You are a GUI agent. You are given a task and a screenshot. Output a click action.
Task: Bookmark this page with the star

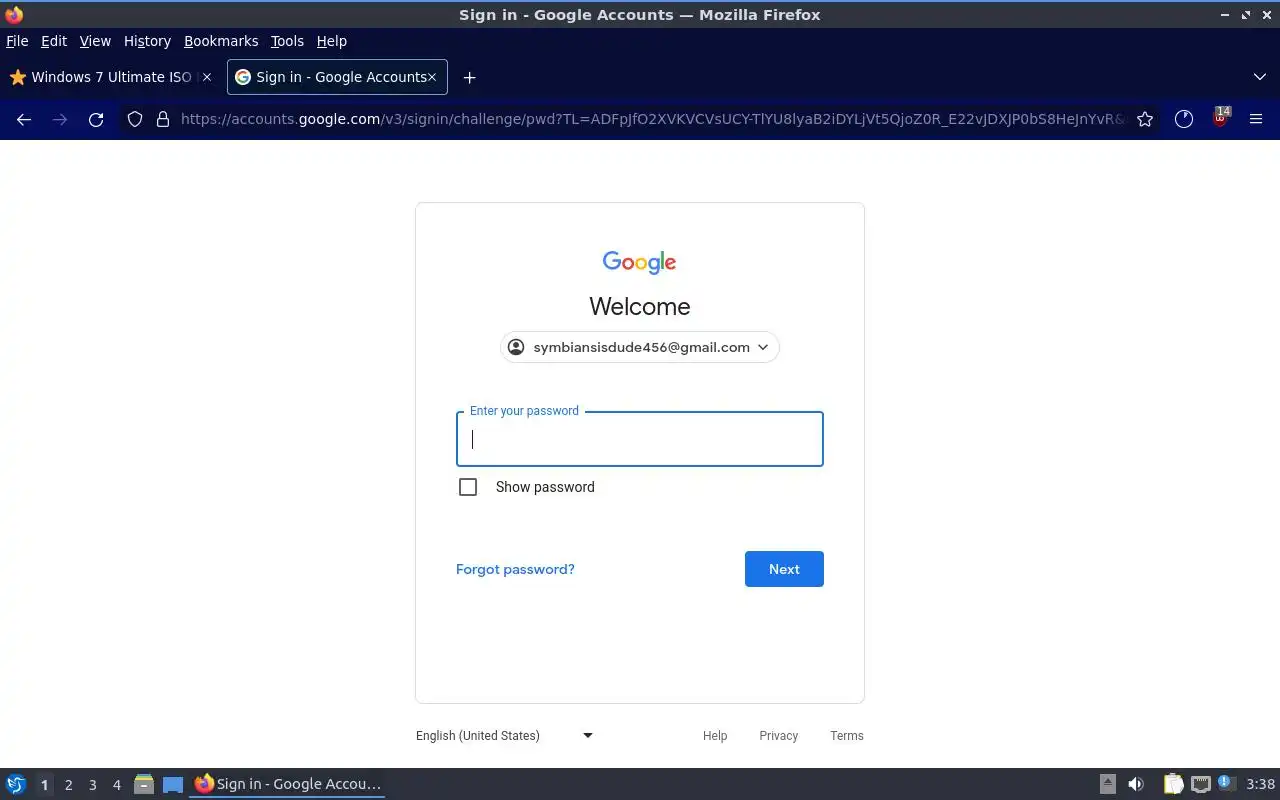pyautogui.click(x=1145, y=119)
